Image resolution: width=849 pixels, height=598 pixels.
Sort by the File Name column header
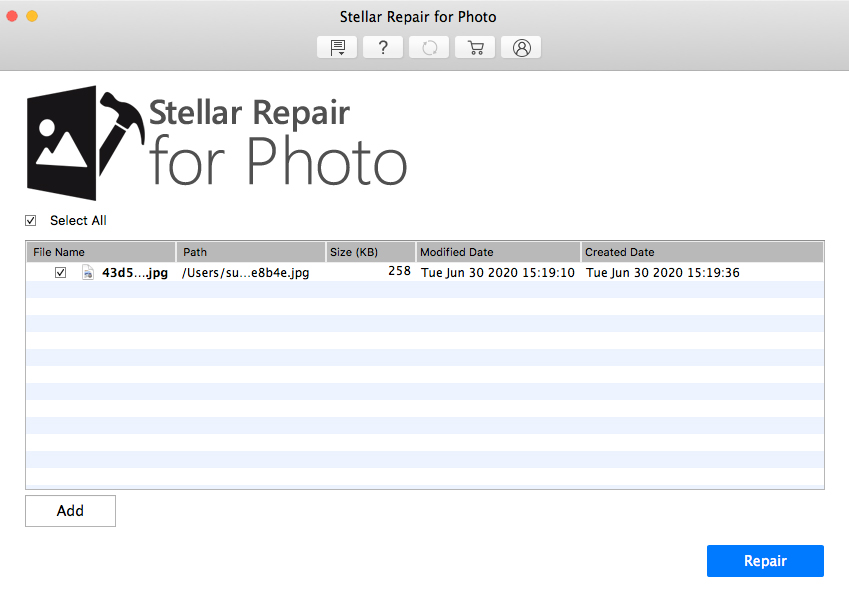(x=101, y=252)
